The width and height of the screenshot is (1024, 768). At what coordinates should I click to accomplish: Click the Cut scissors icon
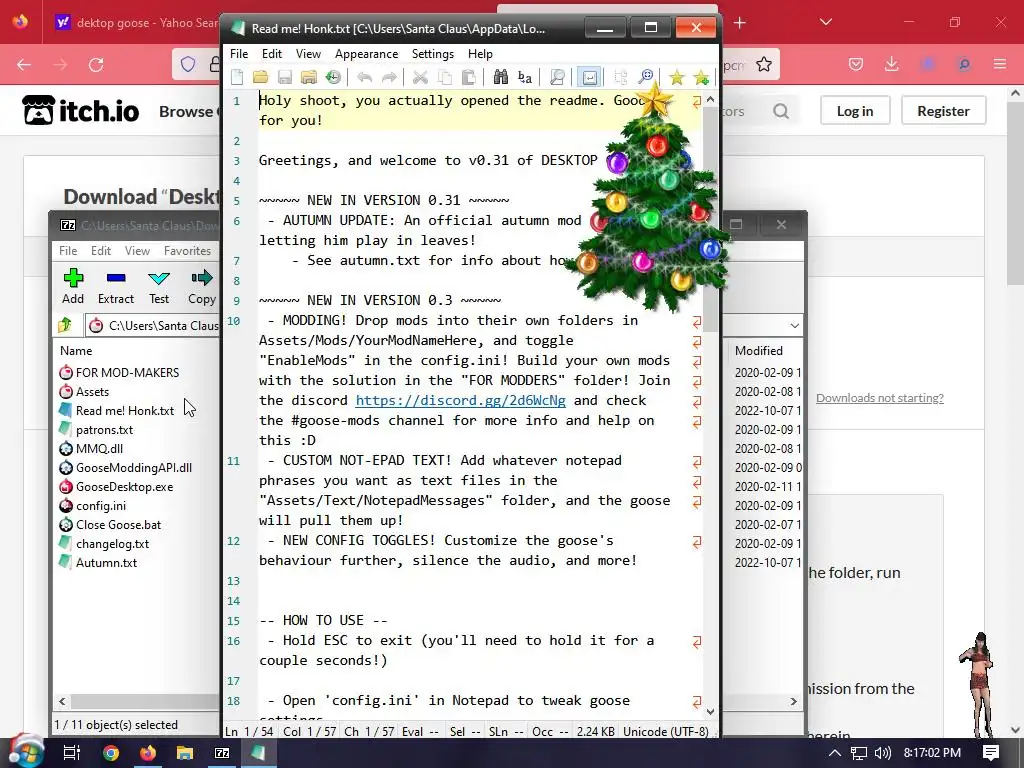420,78
